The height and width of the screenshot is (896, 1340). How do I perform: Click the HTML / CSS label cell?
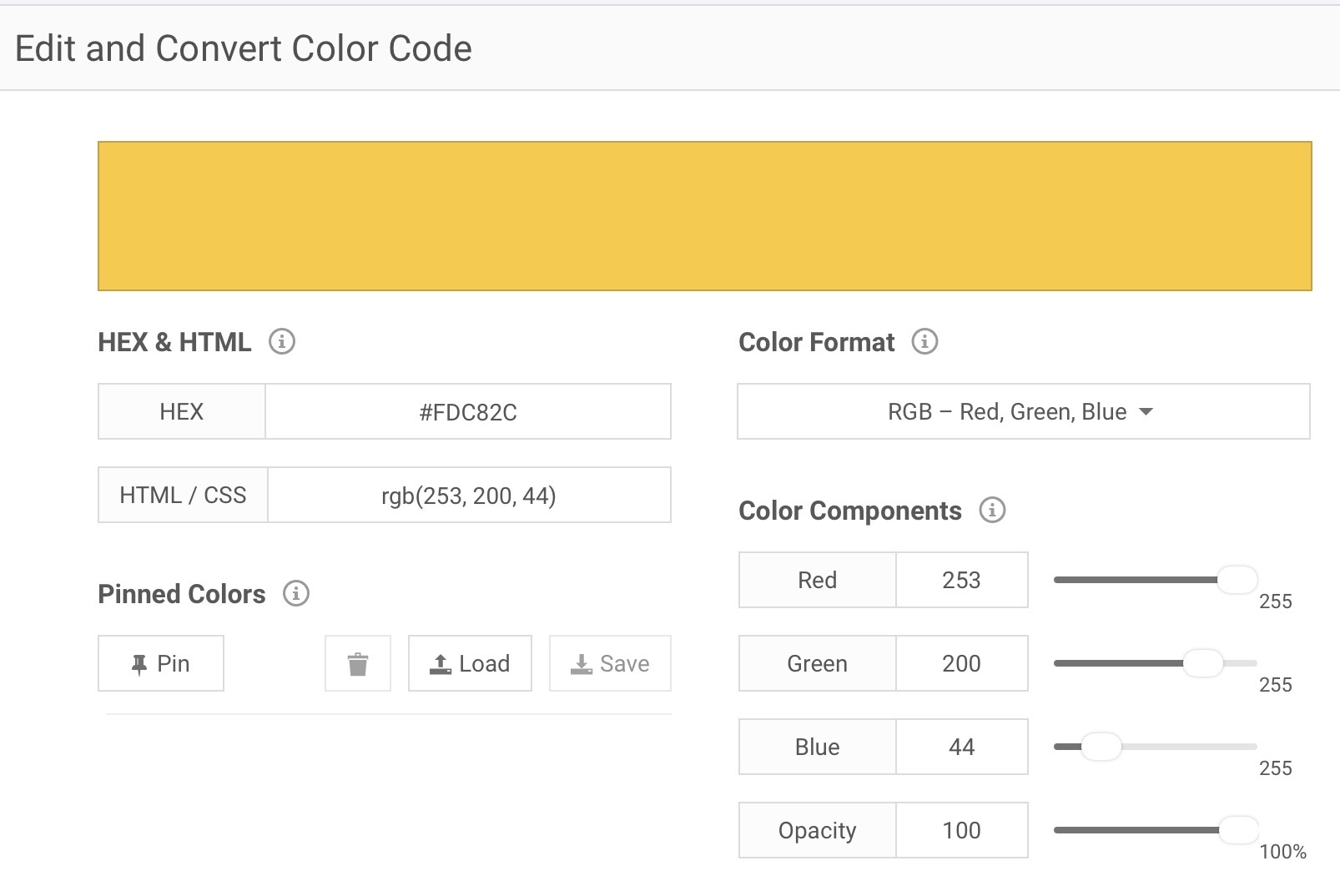click(183, 495)
